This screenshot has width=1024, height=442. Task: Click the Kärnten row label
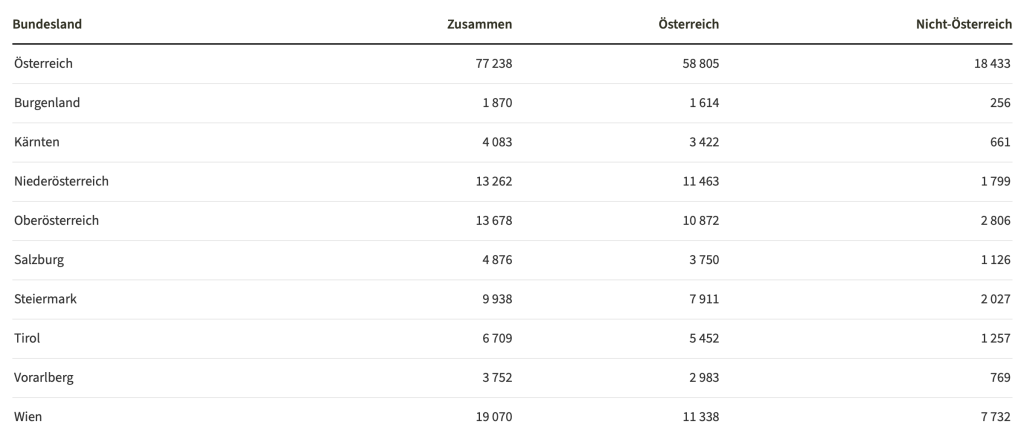[x=37, y=142]
